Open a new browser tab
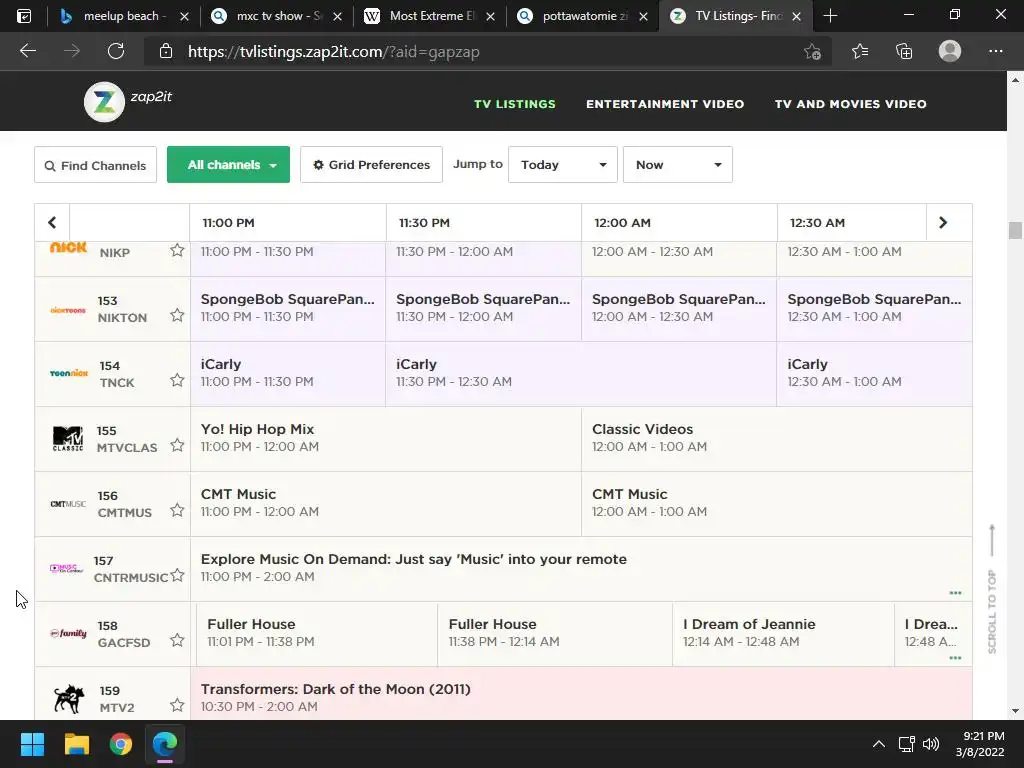Screen dimensions: 1024x768 pos(830,16)
